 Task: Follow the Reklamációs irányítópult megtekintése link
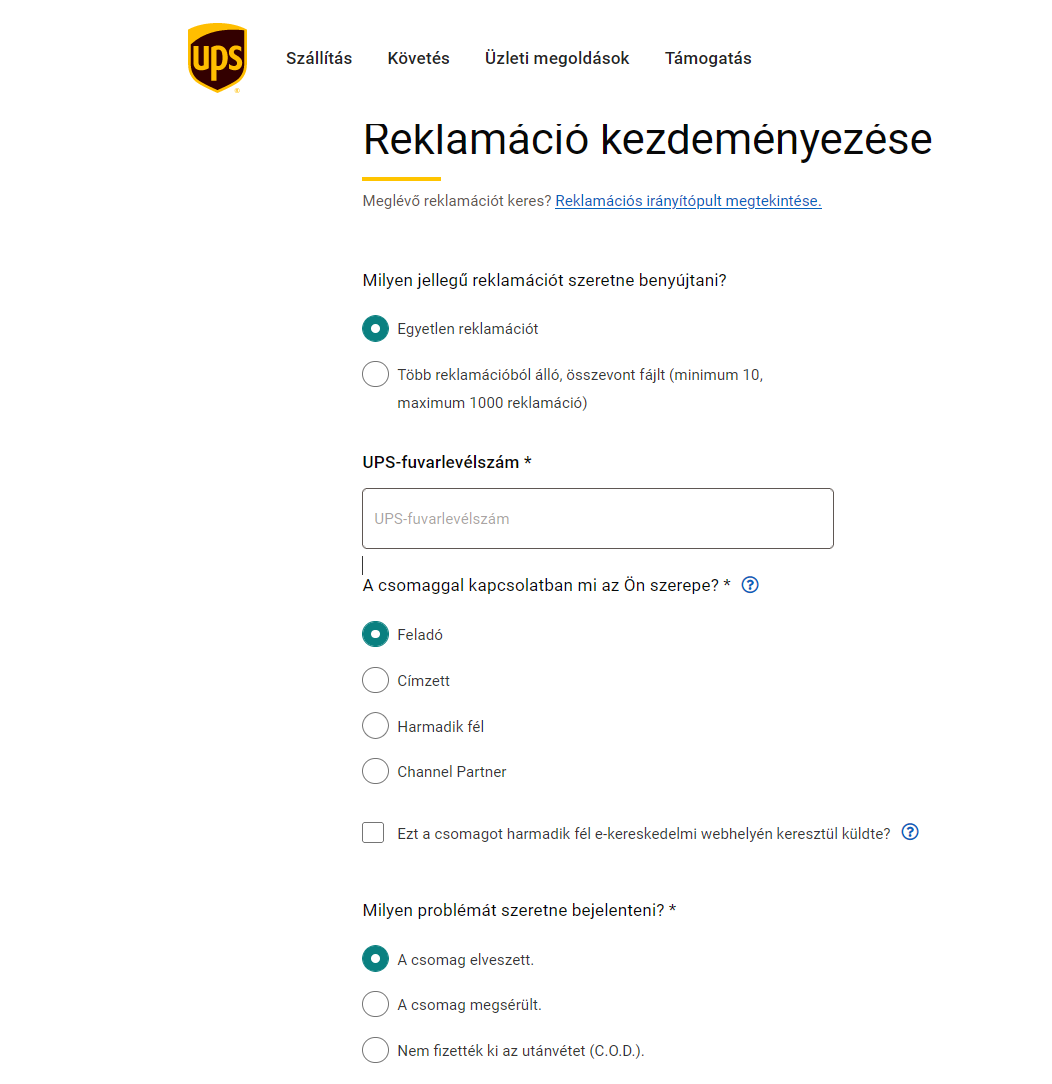click(688, 200)
